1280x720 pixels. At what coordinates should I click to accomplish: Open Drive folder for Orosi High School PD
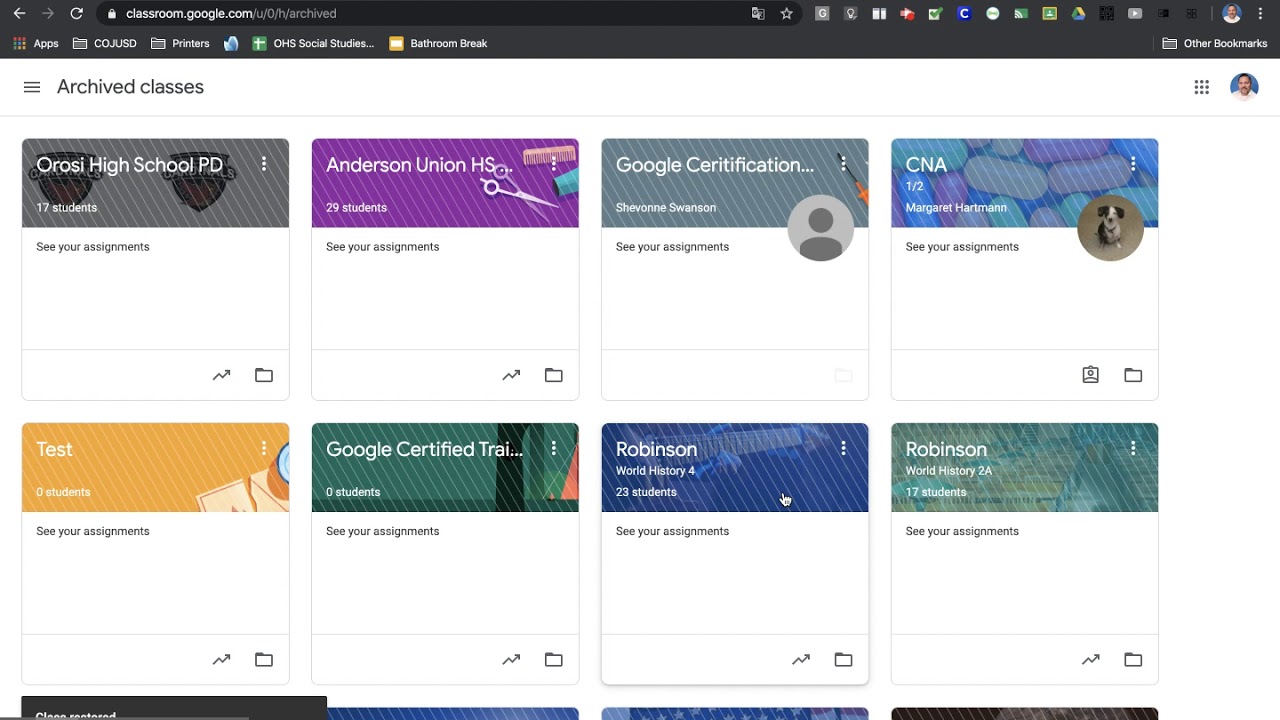click(264, 375)
